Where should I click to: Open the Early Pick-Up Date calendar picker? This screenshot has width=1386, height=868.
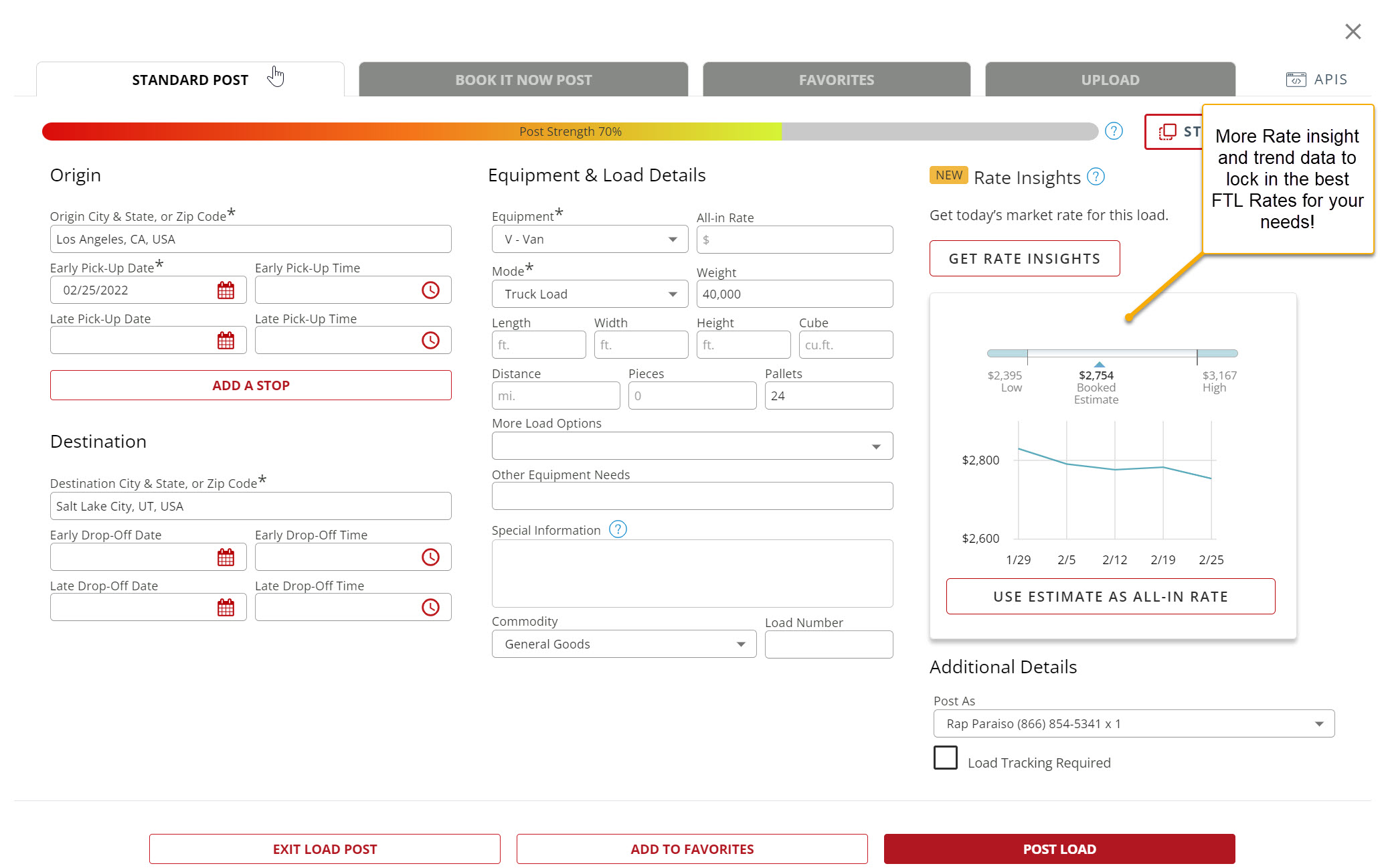click(226, 290)
